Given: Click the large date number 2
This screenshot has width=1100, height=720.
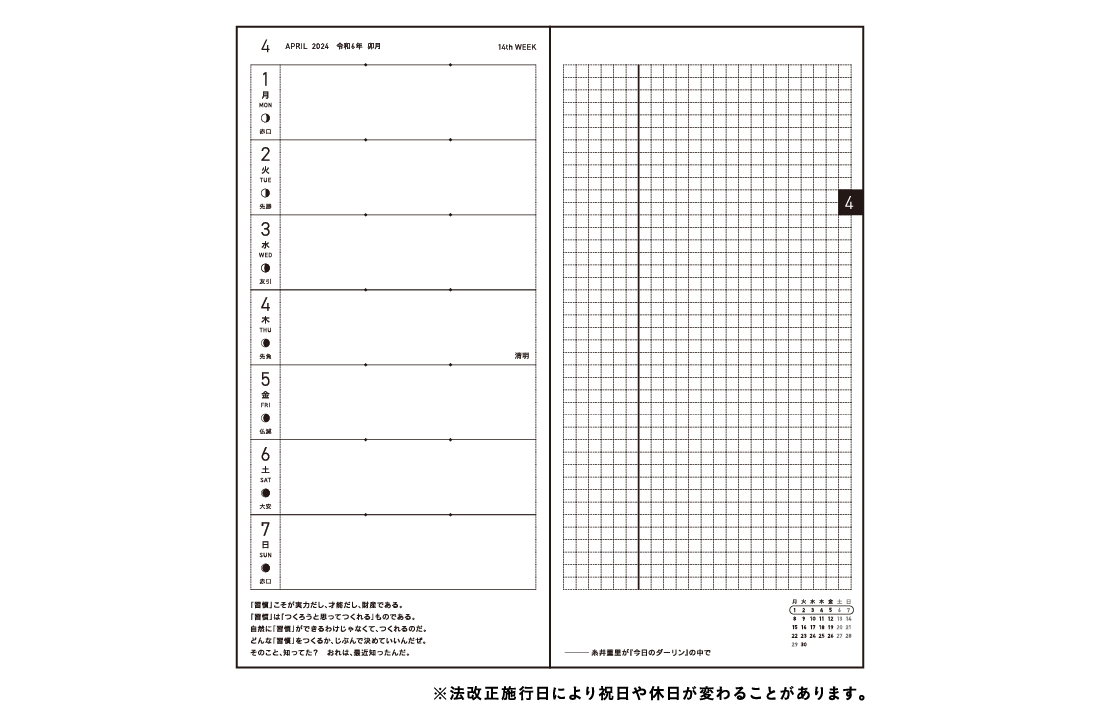Looking at the screenshot, I should (265, 155).
